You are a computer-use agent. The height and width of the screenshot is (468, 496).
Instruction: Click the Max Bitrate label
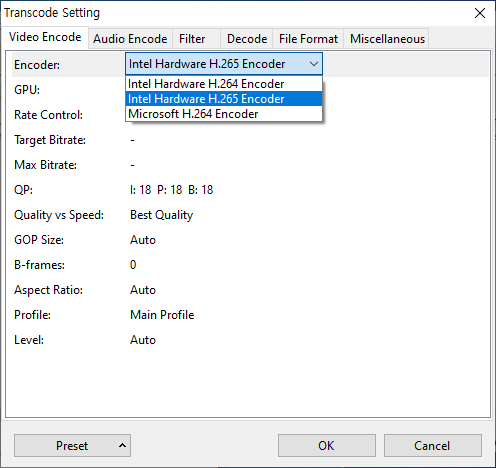[x=45, y=165]
